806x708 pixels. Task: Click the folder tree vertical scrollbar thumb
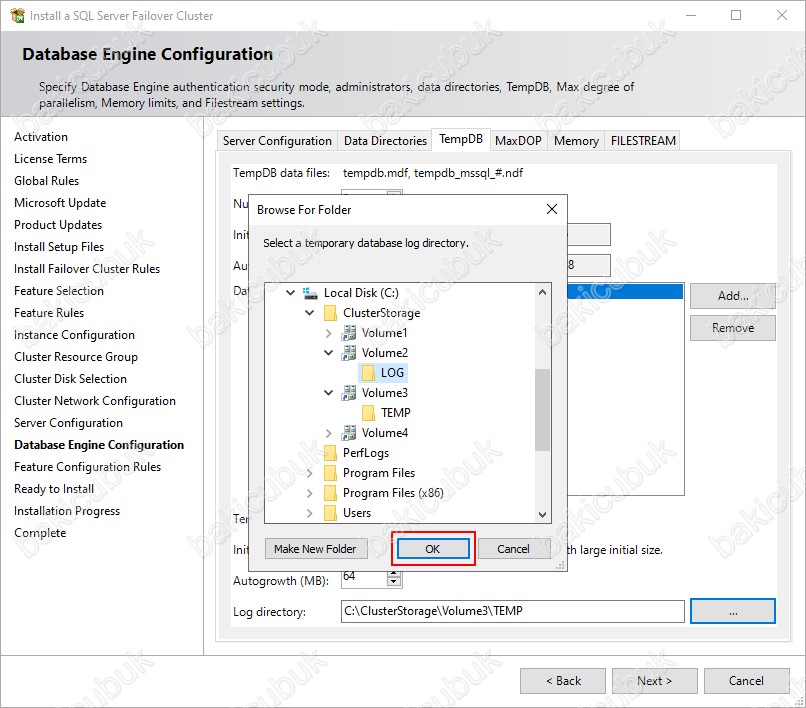click(x=542, y=410)
